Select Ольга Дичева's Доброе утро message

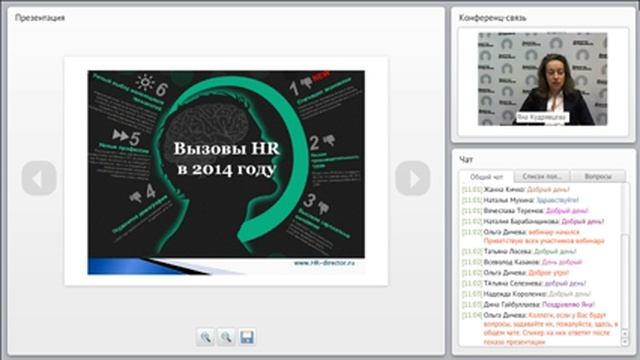516,273
